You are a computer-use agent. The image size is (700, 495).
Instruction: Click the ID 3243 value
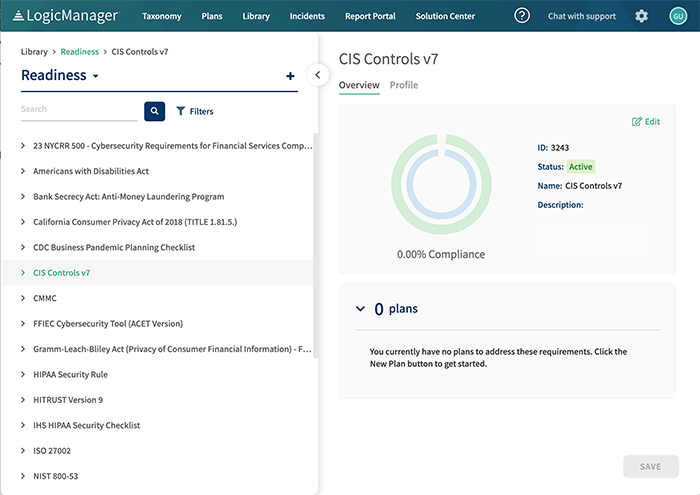tap(560, 148)
